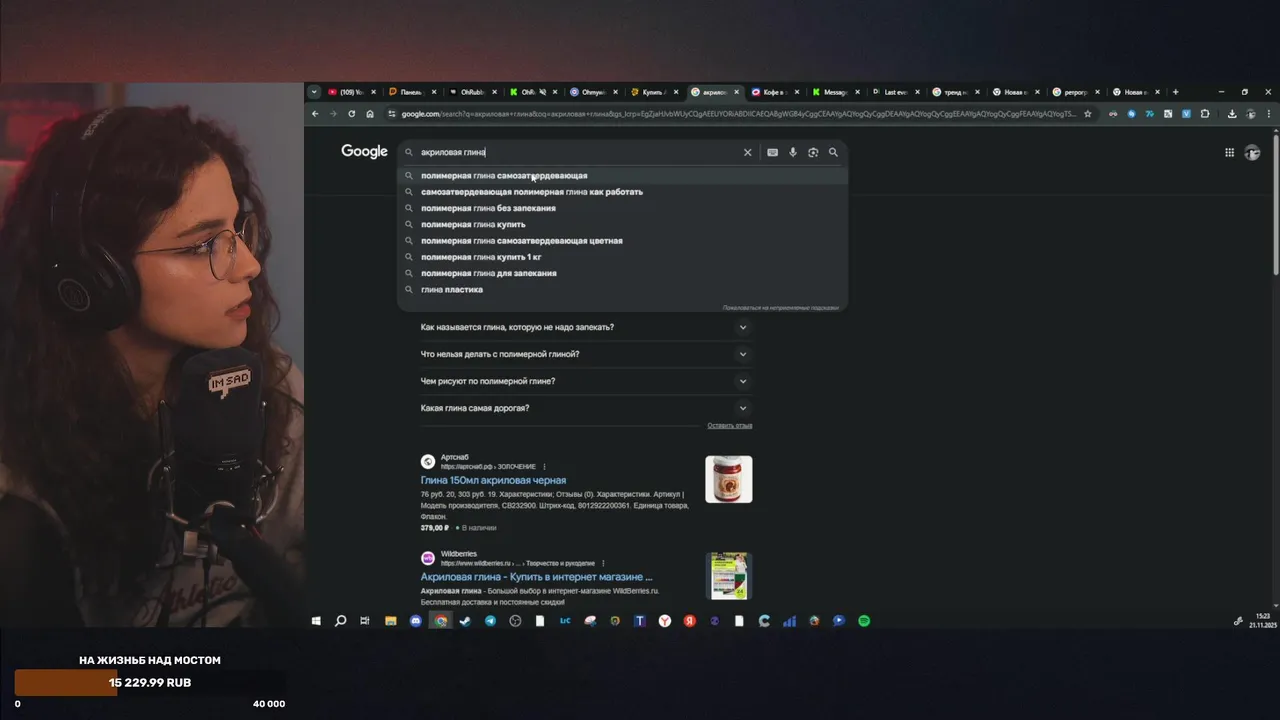Screen dimensions: 1280x720
Task: Expand 'Какая глина самая дорогая?' question
Action: click(586, 408)
